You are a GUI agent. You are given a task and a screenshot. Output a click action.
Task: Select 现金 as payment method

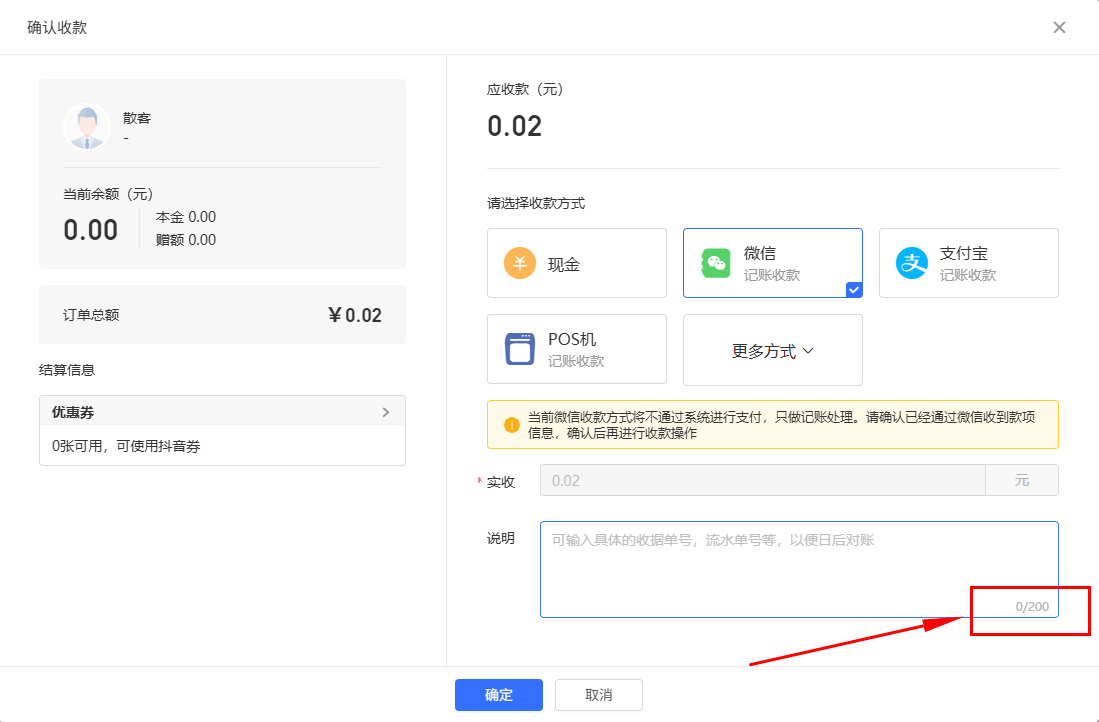coord(576,264)
